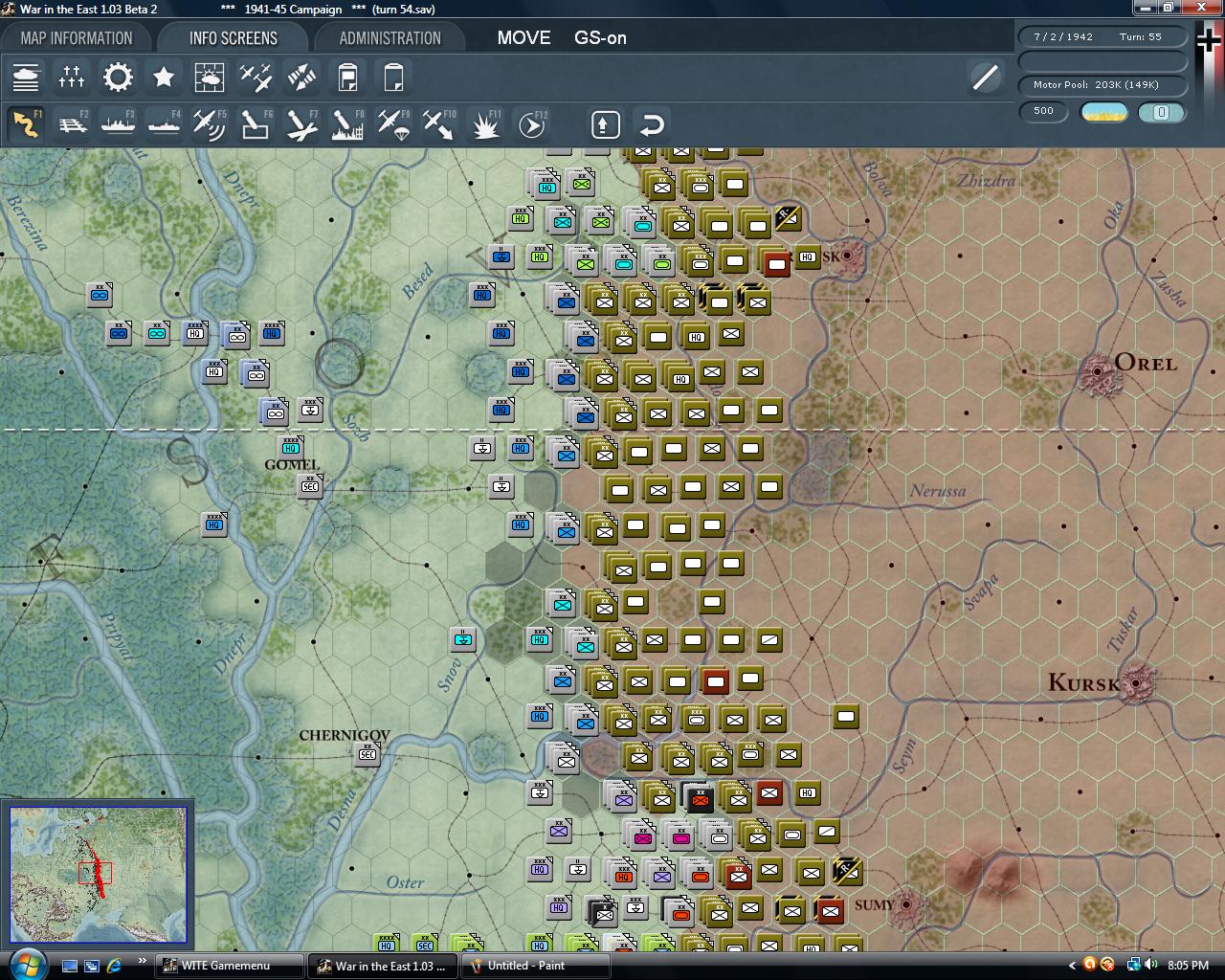The width and height of the screenshot is (1225, 980).
Task: Open the losses screen with crosses icon
Action: [72, 78]
